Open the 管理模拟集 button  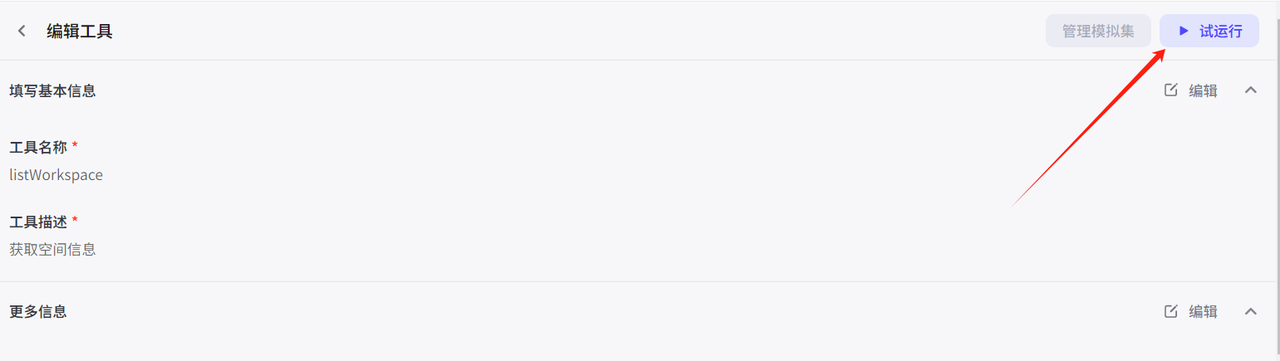point(1098,31)
